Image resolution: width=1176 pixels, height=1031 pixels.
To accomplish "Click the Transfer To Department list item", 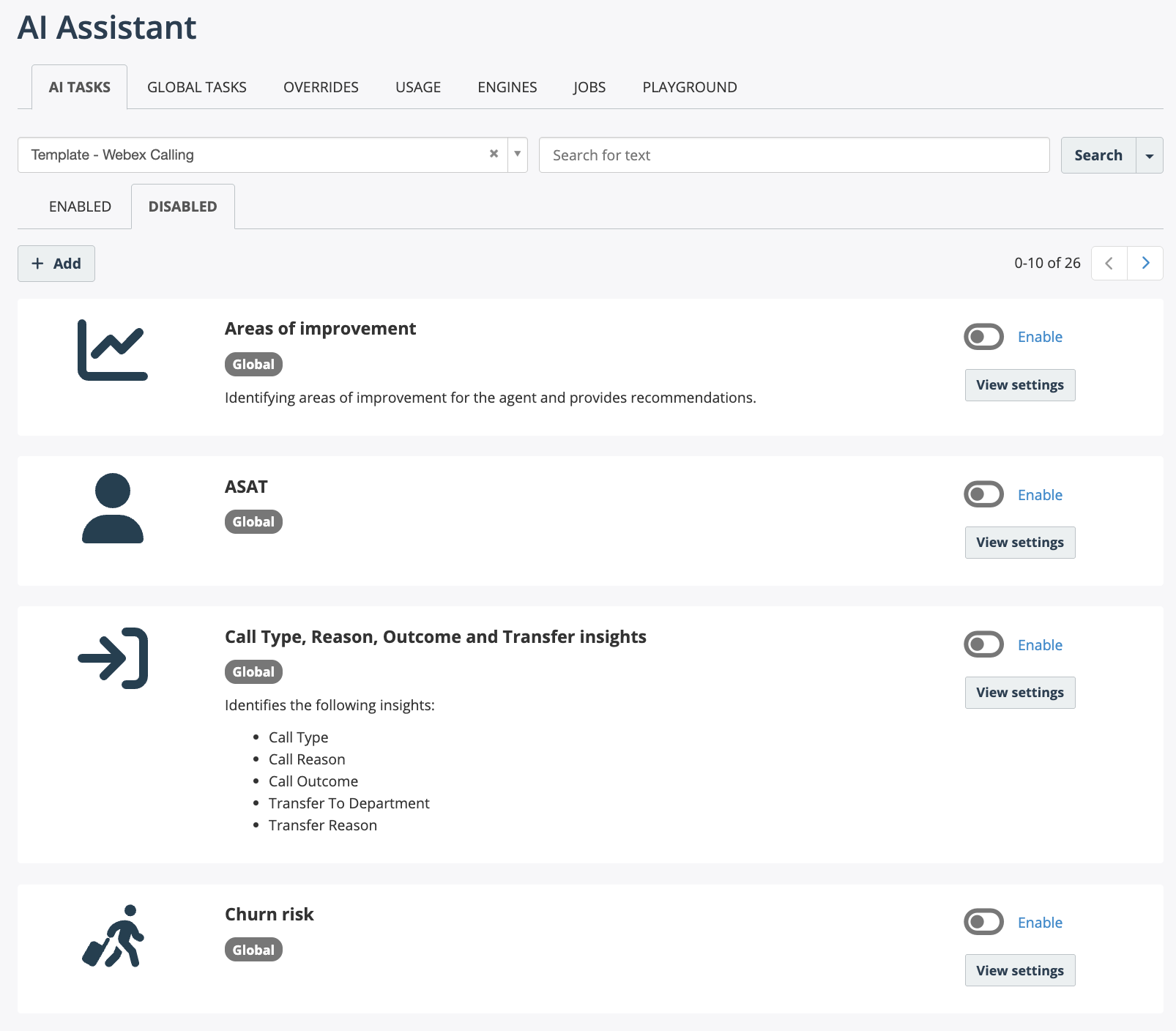I will 349,803.
